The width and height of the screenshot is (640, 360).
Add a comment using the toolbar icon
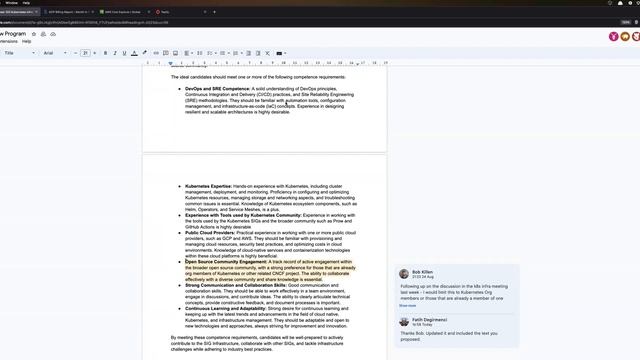(166, 53)
